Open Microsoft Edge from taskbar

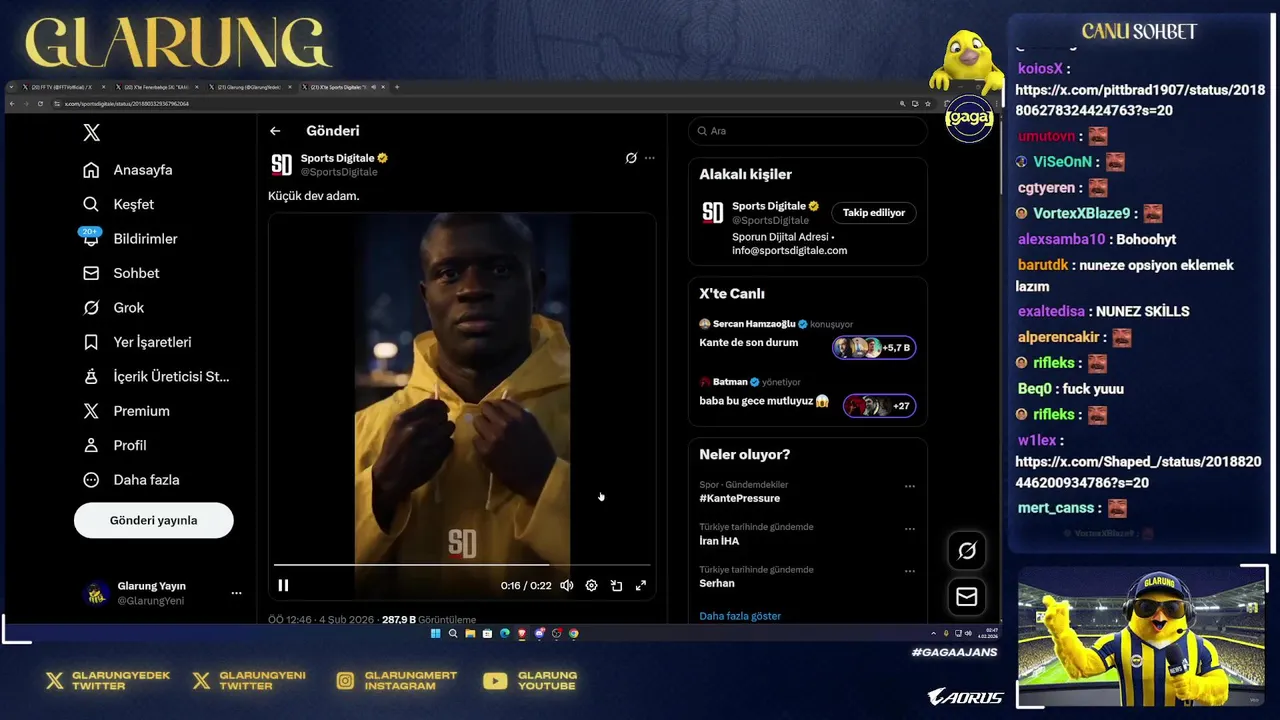(x=505, y=633)
